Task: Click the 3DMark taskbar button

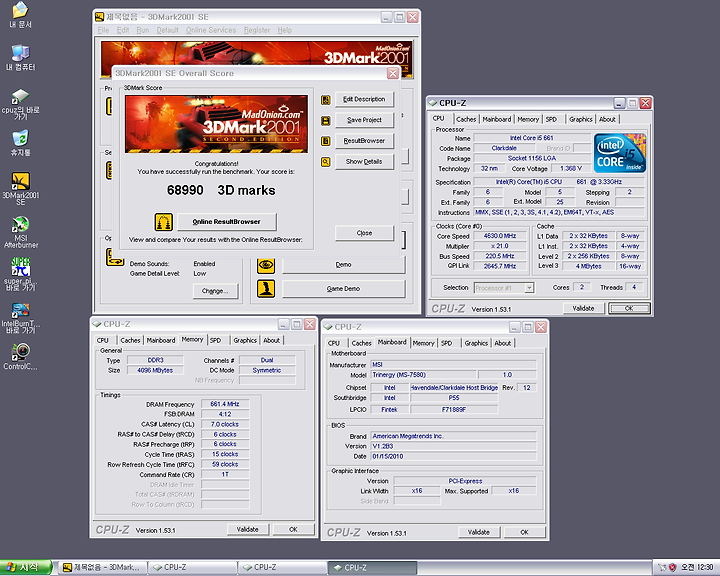Action: pyautogui.click(x=104, y=568)
